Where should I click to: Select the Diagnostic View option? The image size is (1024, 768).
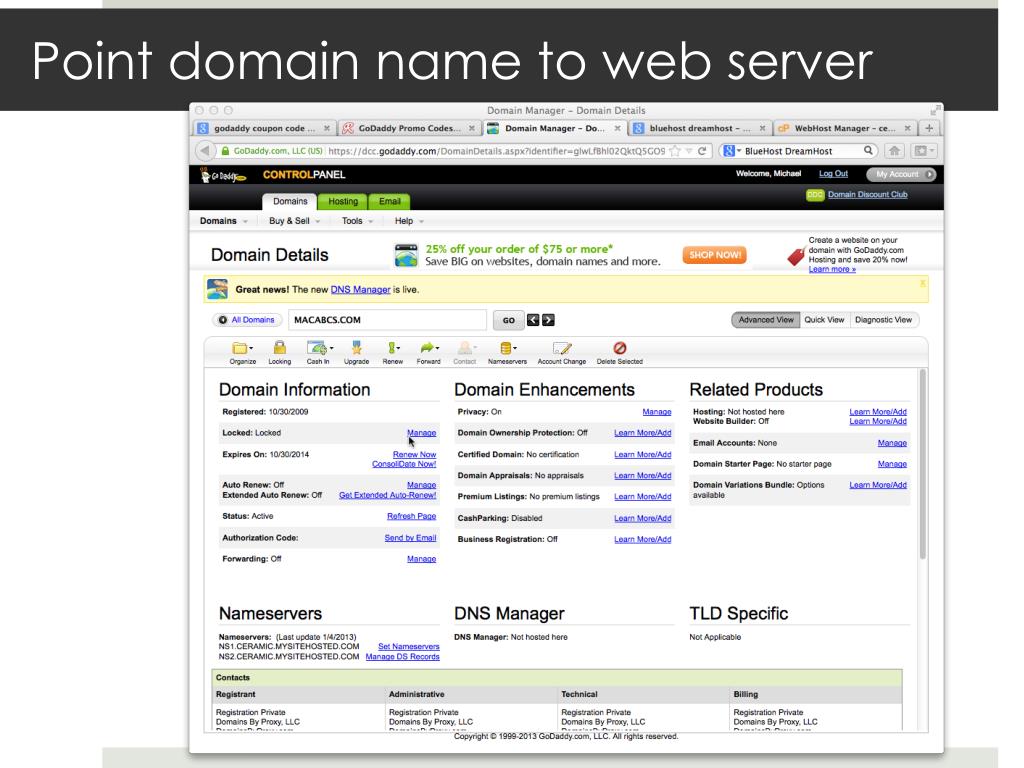(x=884, y=320)
